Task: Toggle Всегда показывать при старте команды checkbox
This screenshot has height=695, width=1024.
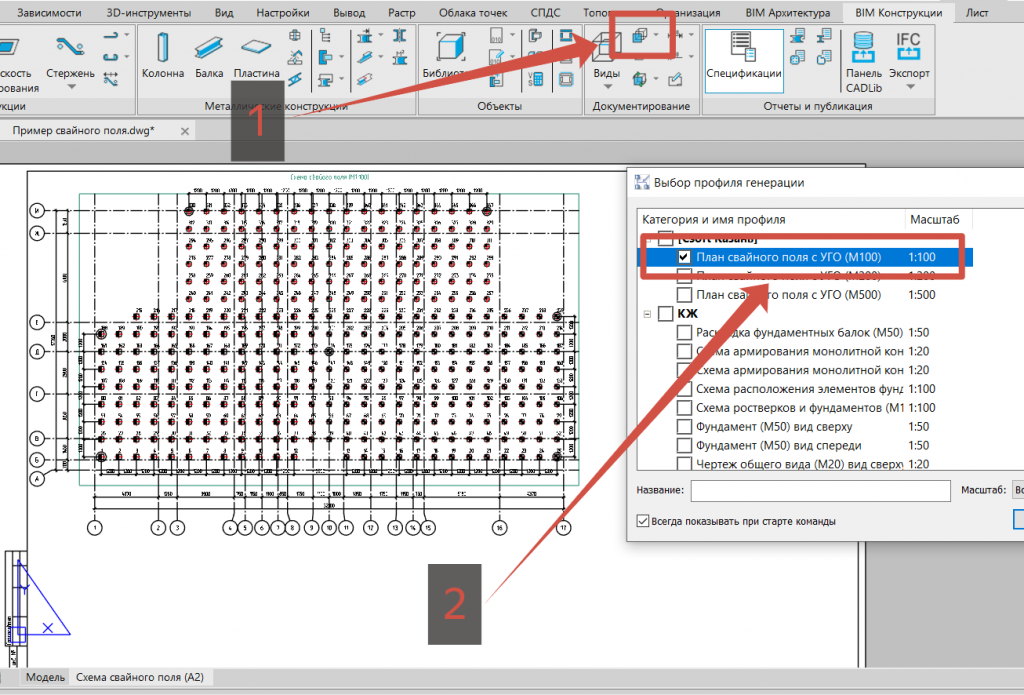Action: tap(643, 521)
